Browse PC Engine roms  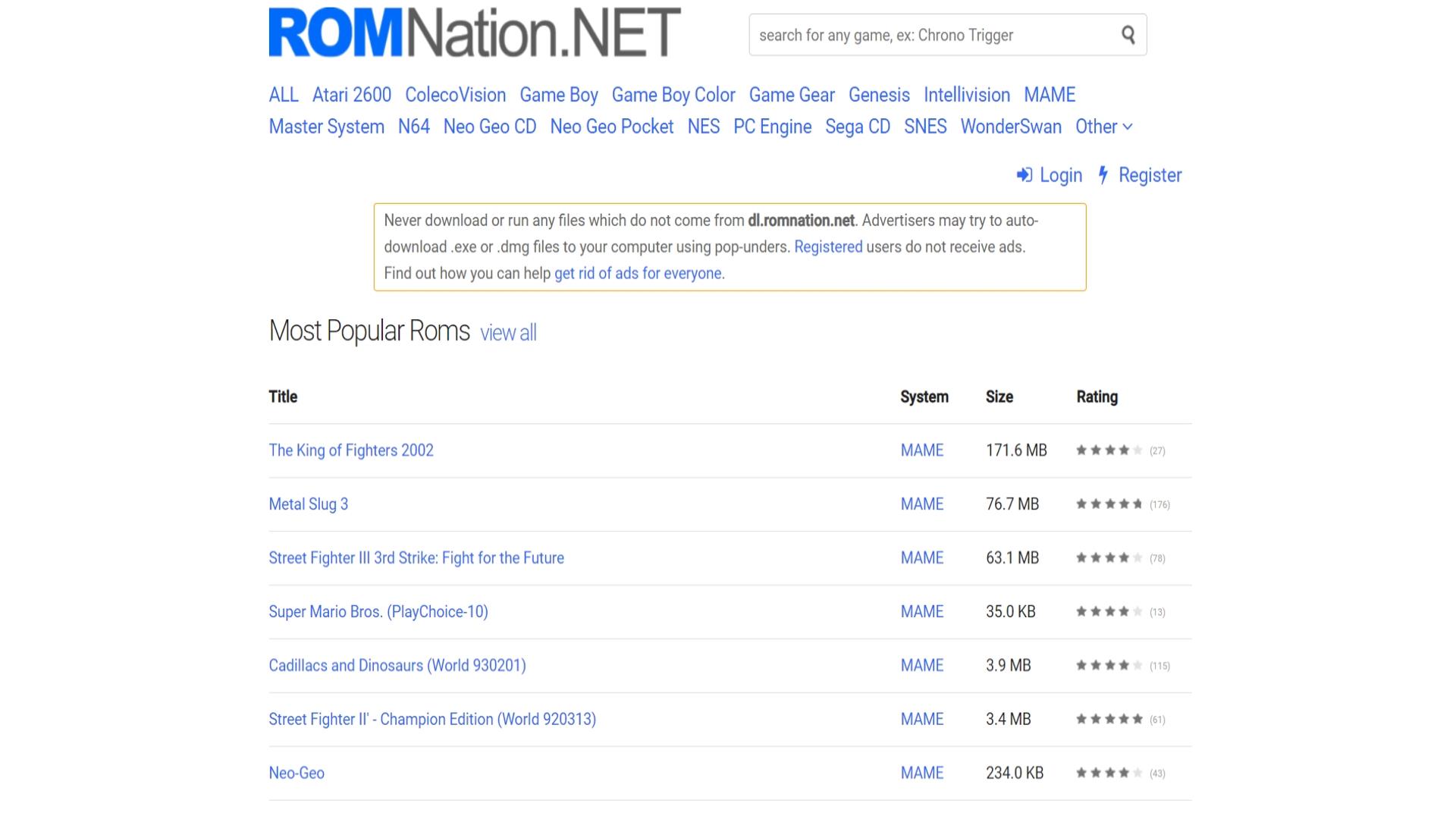coord(772,127)
